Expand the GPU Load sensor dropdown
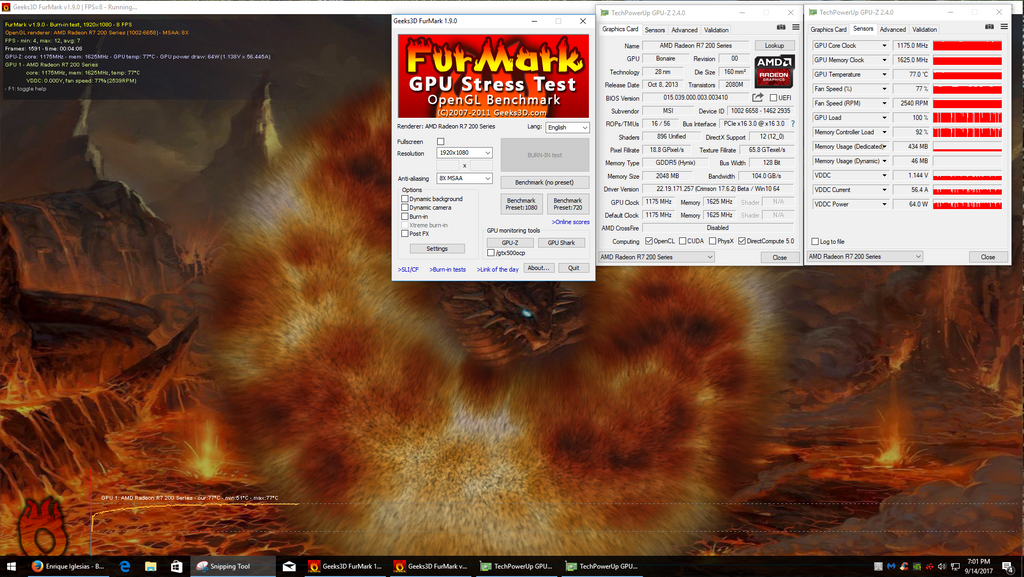This screenshot has height=577, width=1024. click(884, 117)
